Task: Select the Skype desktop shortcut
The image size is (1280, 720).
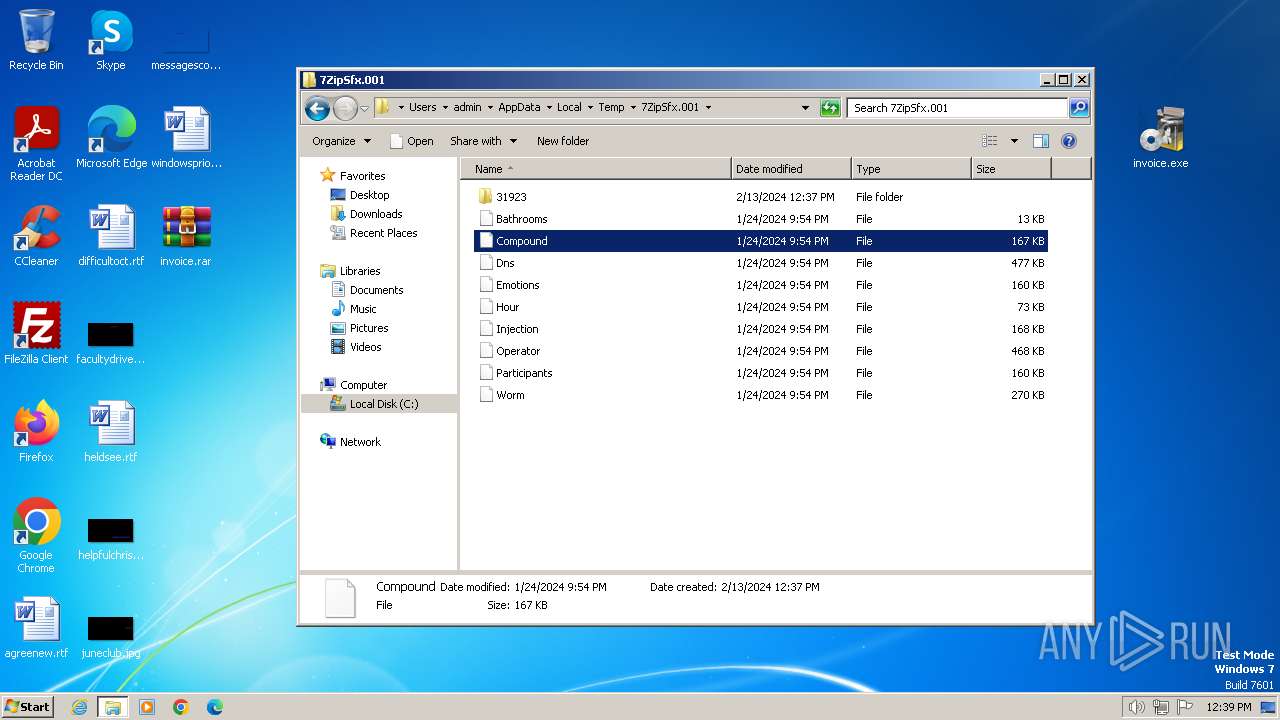Action: point(111,41)
